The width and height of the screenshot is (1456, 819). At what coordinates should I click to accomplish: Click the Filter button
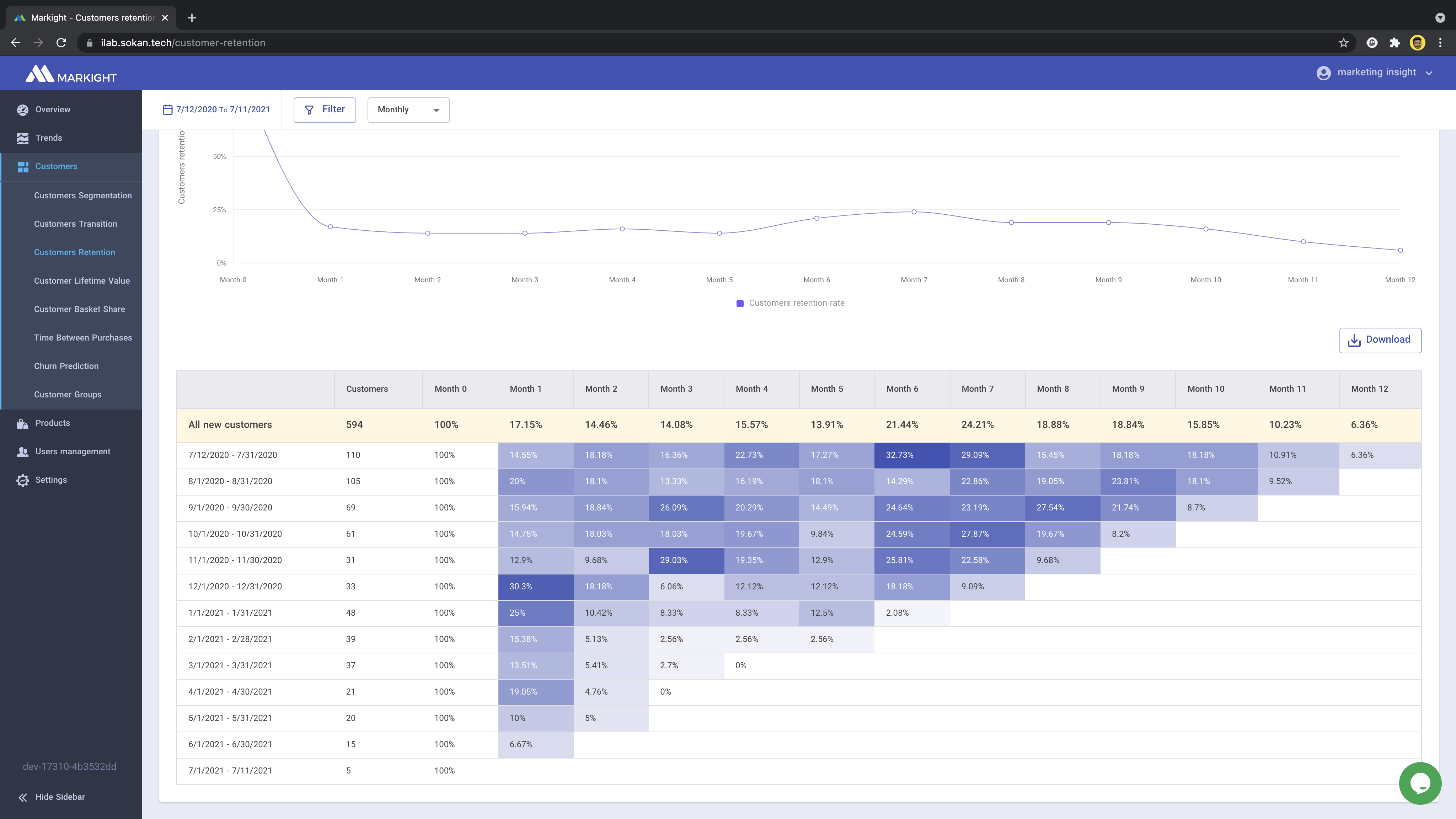pos(325,109)
